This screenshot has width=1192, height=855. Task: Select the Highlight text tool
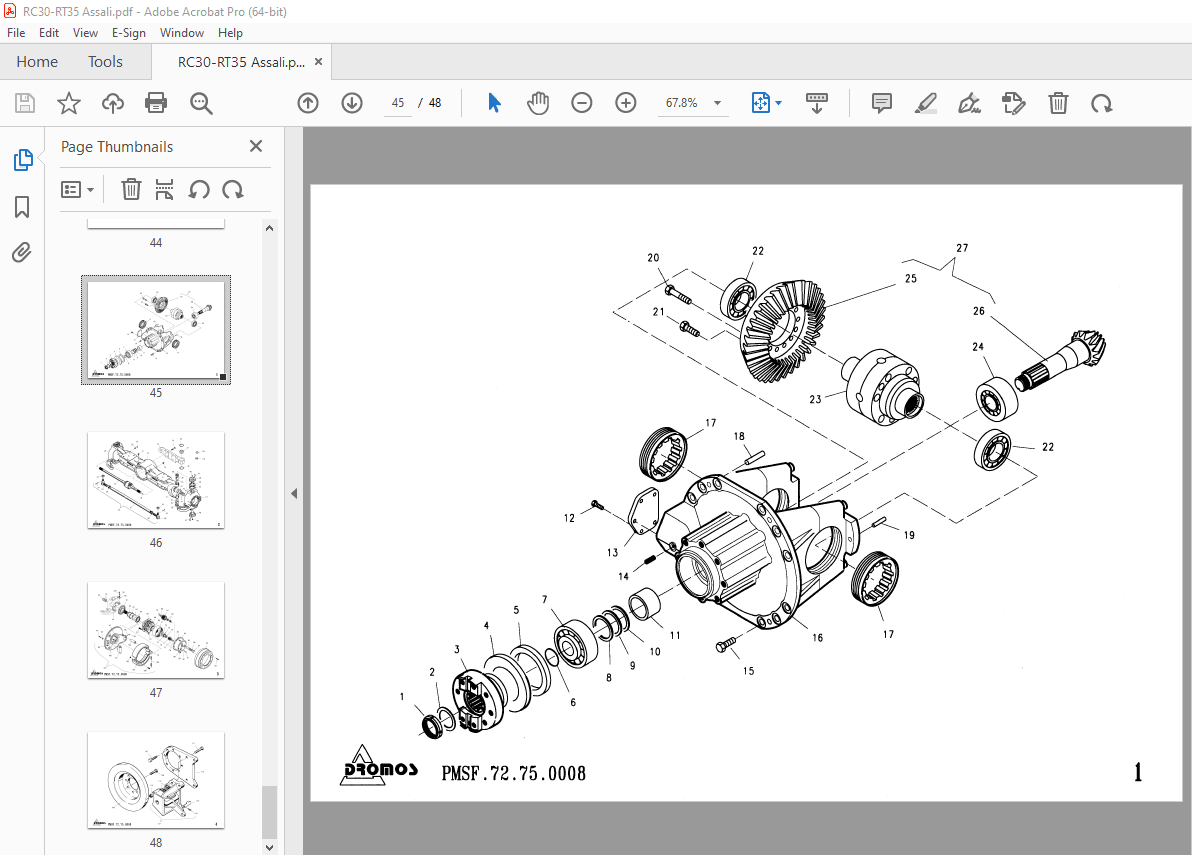(x=926, y=103)
